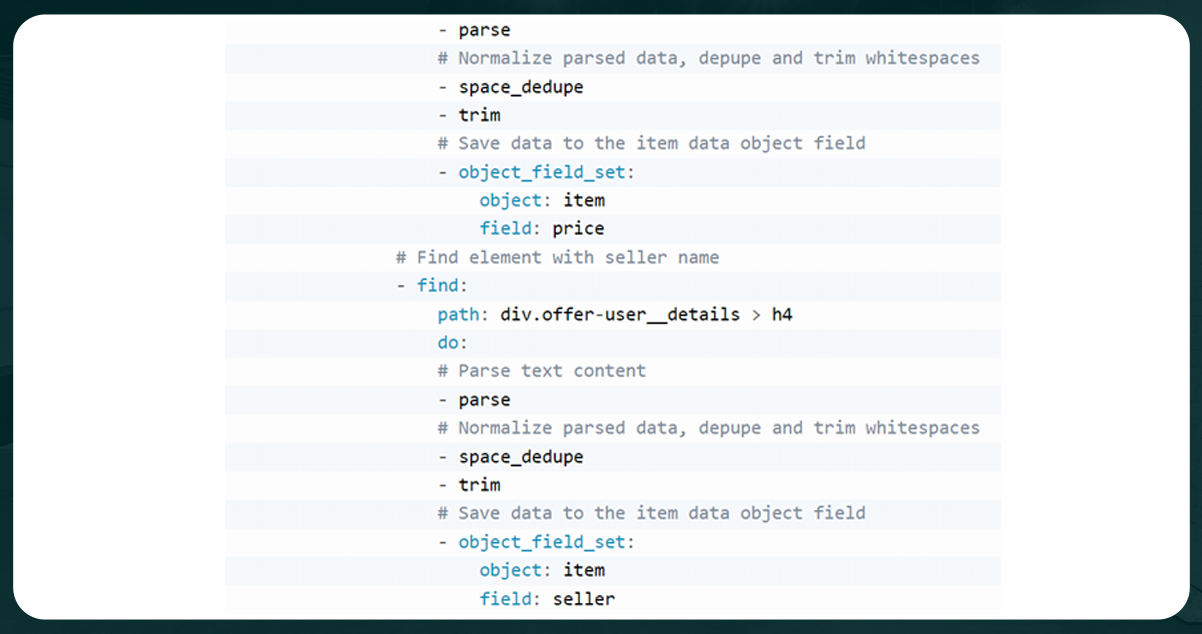Click the find: keyword
The width and height of the screenshot is (1202, 634).
pyautogui.click(x=438, y=285)
